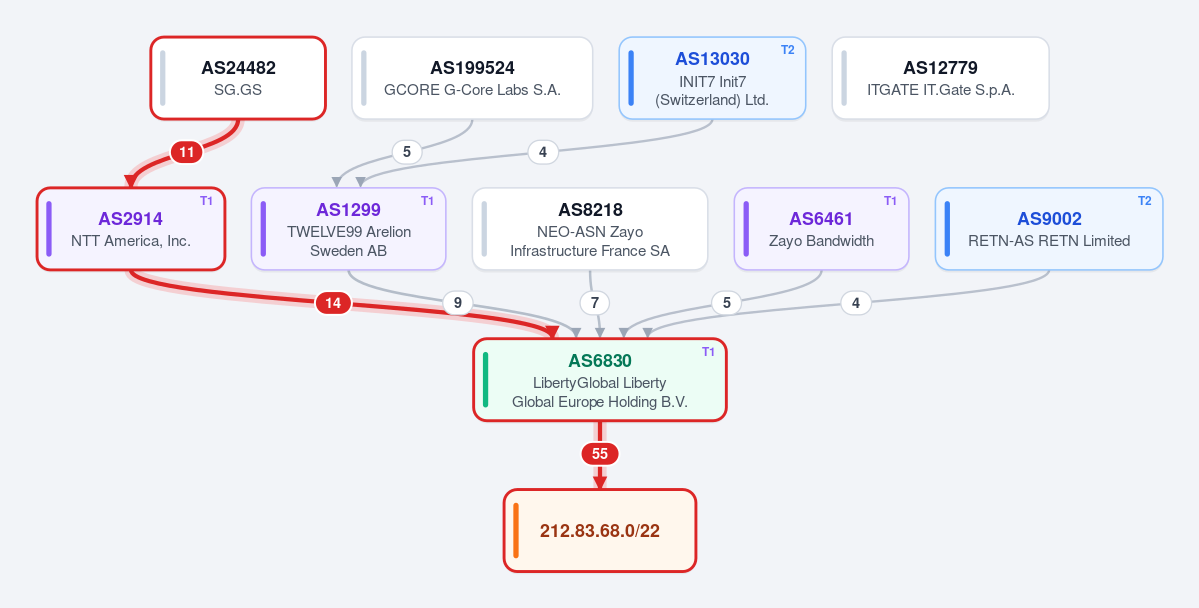1199x608 pixels.
Task: Click the edge count badge labeled 9
Action: click(457, 304)
